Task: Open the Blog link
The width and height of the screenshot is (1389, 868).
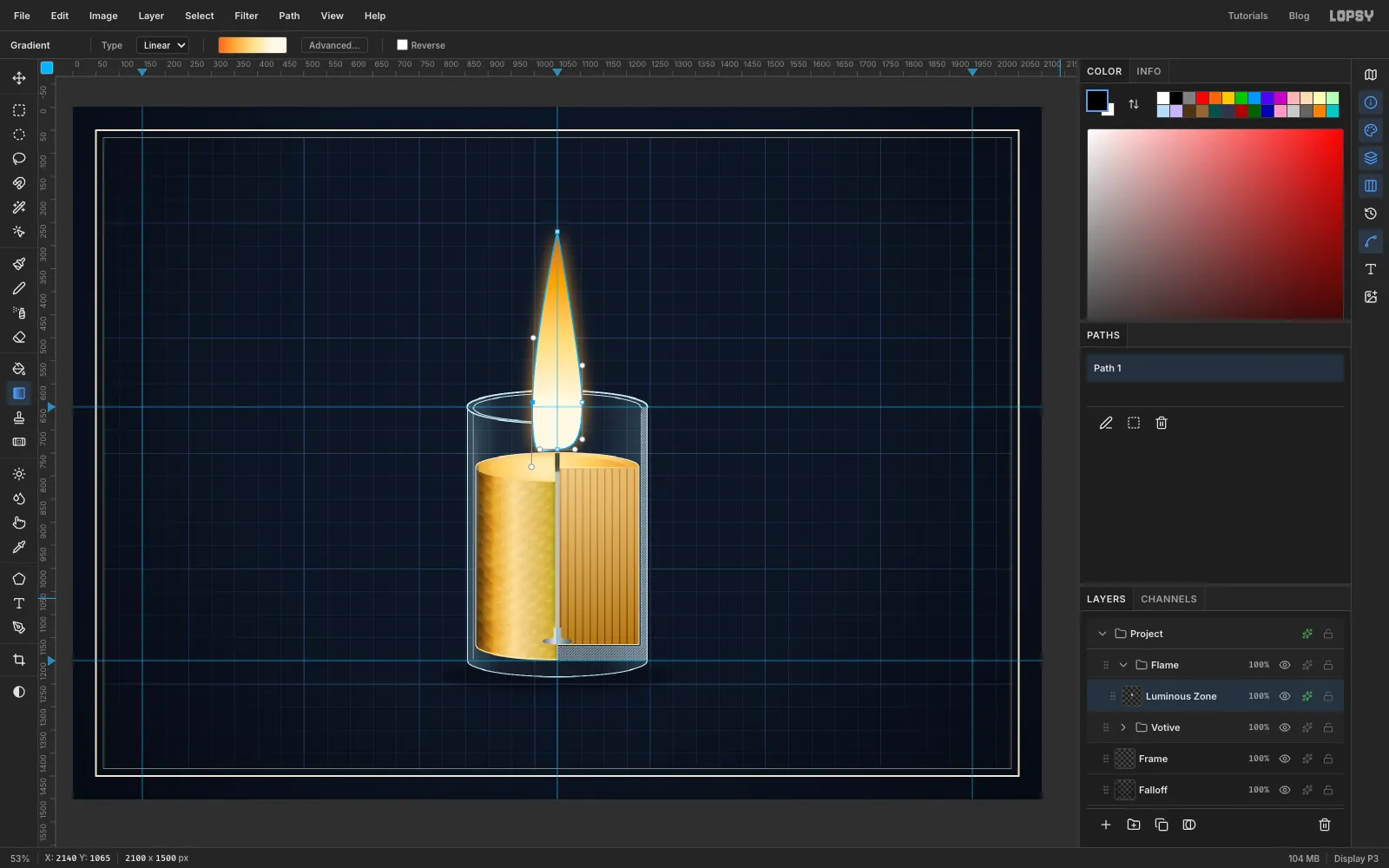Action: click(1299, 16)
